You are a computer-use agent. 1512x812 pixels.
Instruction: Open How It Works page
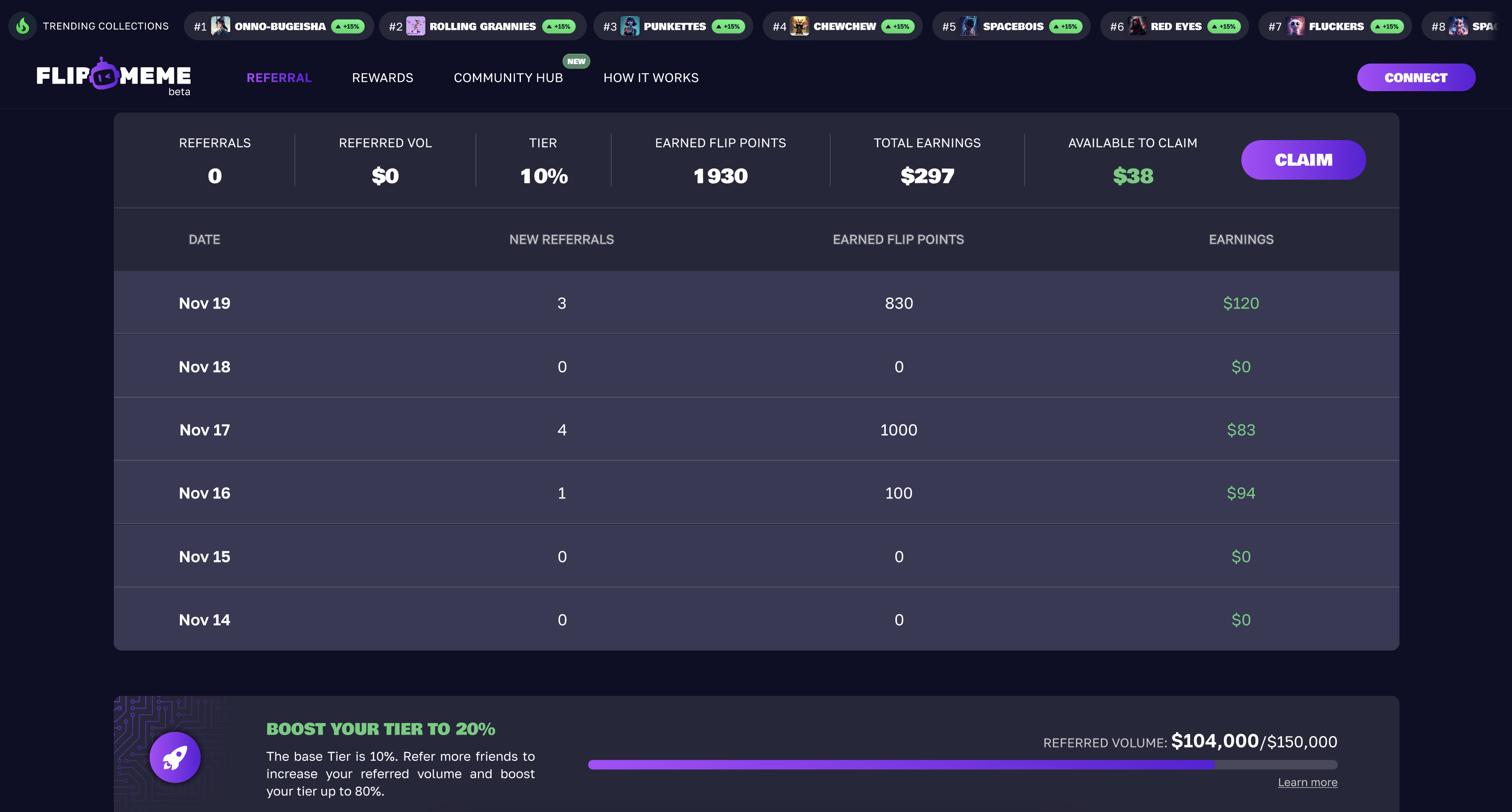651,77
